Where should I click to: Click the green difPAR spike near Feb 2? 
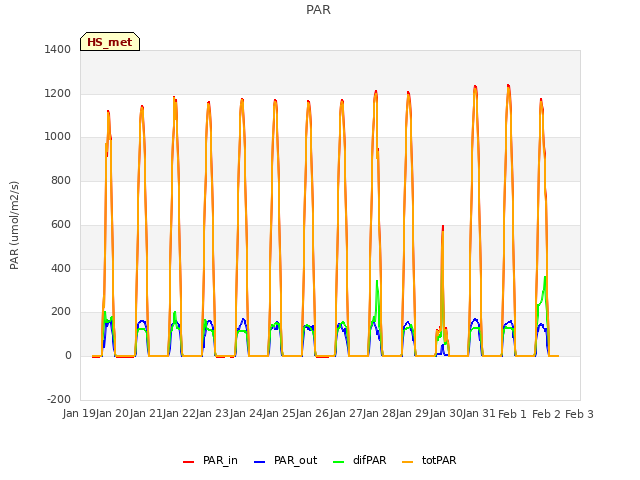pos(545,278)
